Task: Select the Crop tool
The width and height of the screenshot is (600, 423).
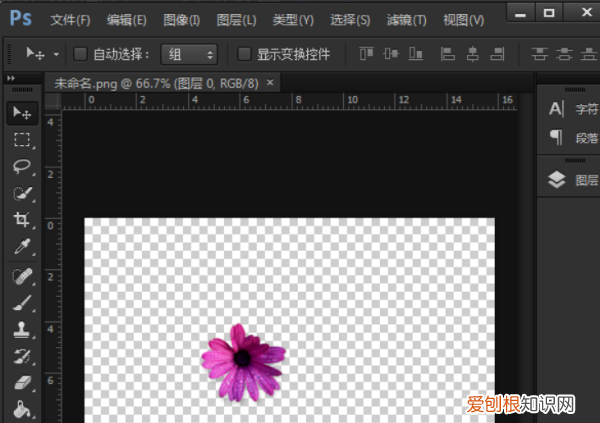Action: [22, 219]
